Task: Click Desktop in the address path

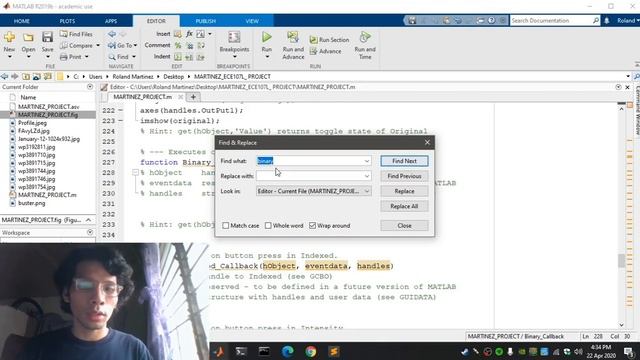Action: [173, 77]
